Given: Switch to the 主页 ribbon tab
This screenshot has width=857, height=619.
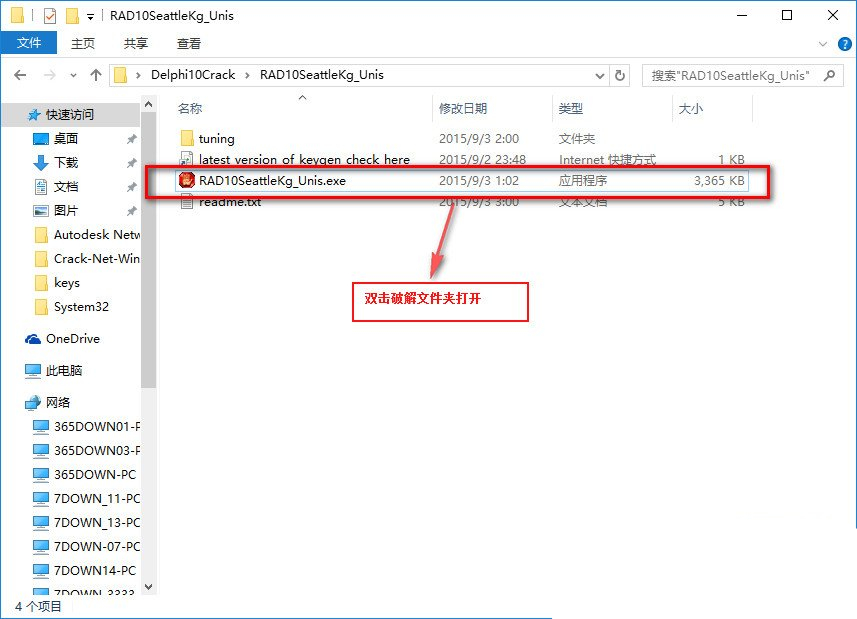Looking at the screenshot, I should (83, 43).
